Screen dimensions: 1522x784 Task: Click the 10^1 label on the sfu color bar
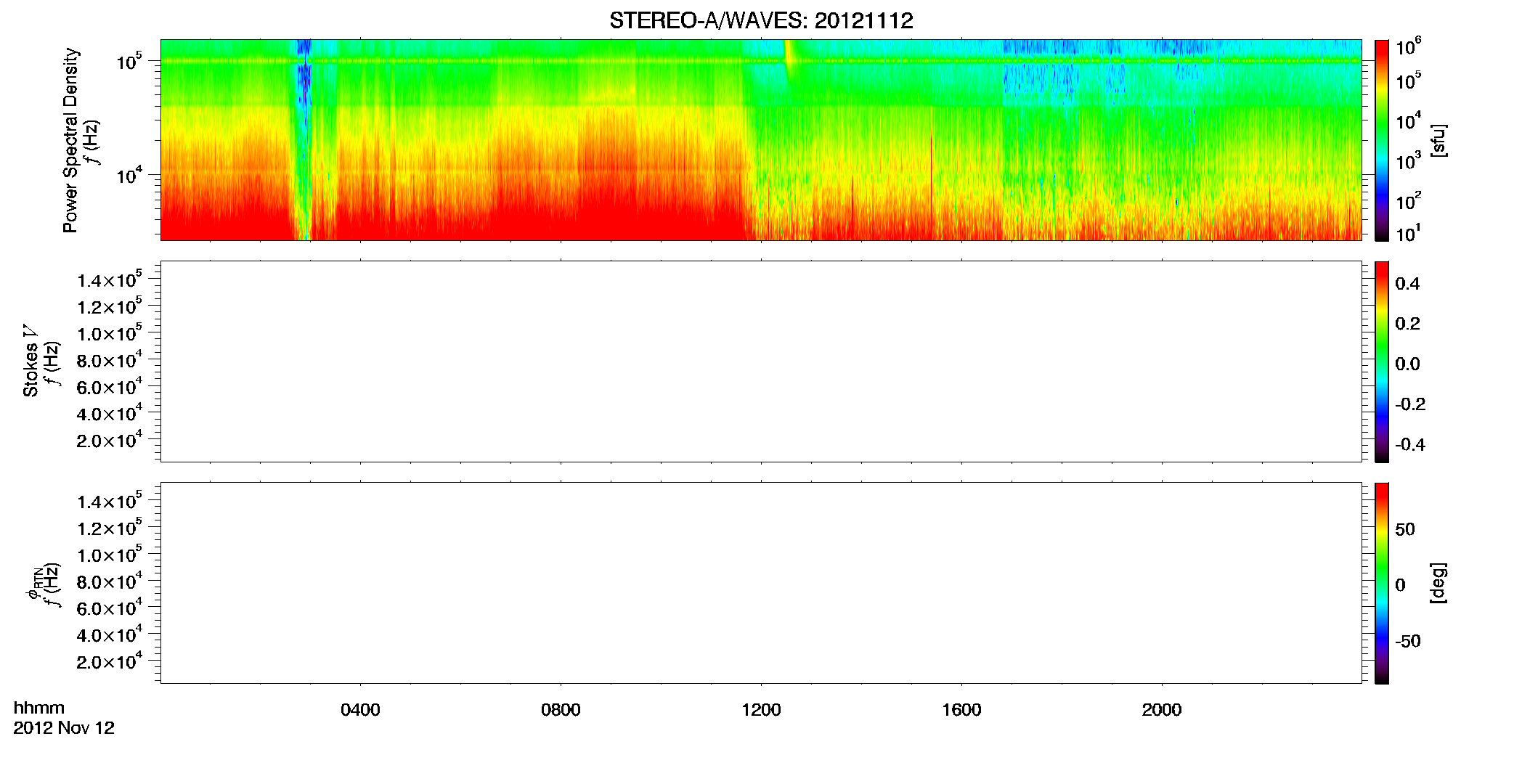(x=1408, y=233)
